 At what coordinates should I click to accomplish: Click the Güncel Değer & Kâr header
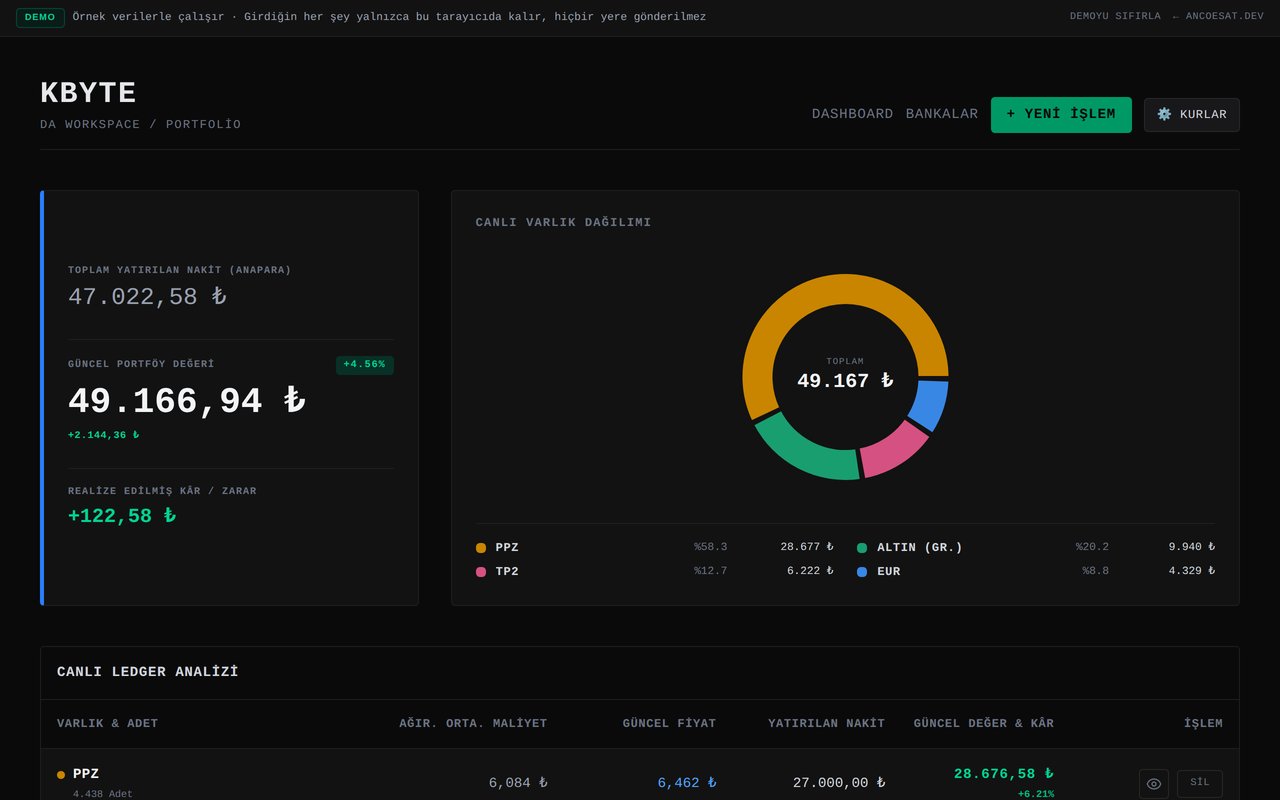[984, 724]
